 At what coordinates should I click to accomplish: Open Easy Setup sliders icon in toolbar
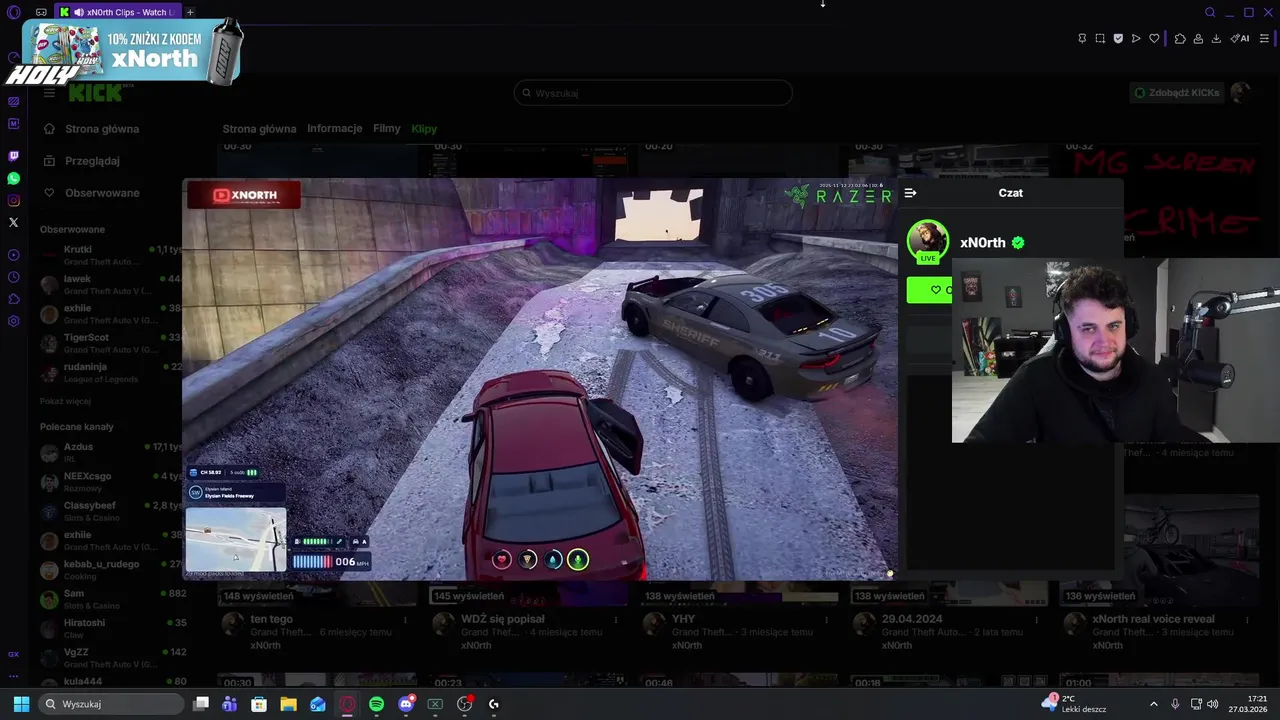(1265, 39)
